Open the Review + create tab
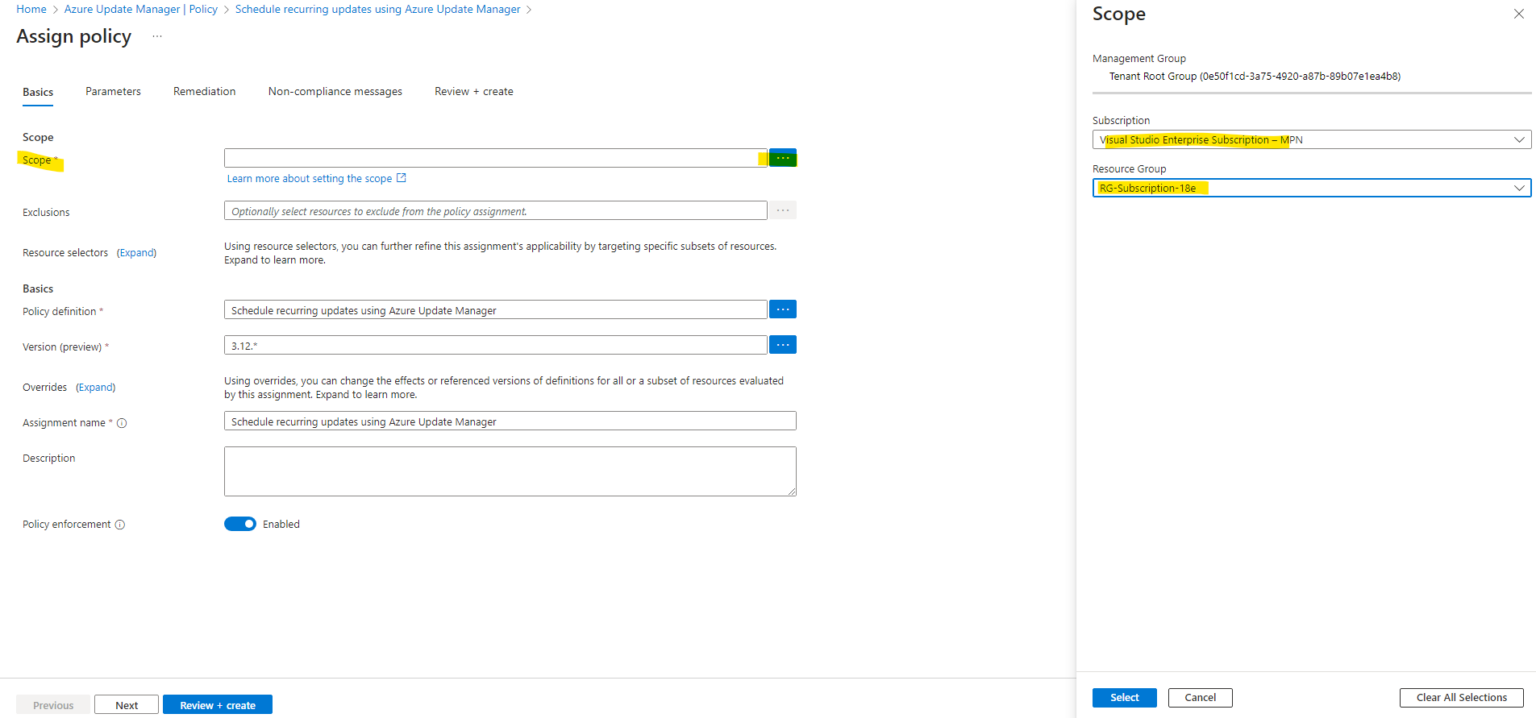1536x718 pixels. pyautogui.click(x=474, y=91)
